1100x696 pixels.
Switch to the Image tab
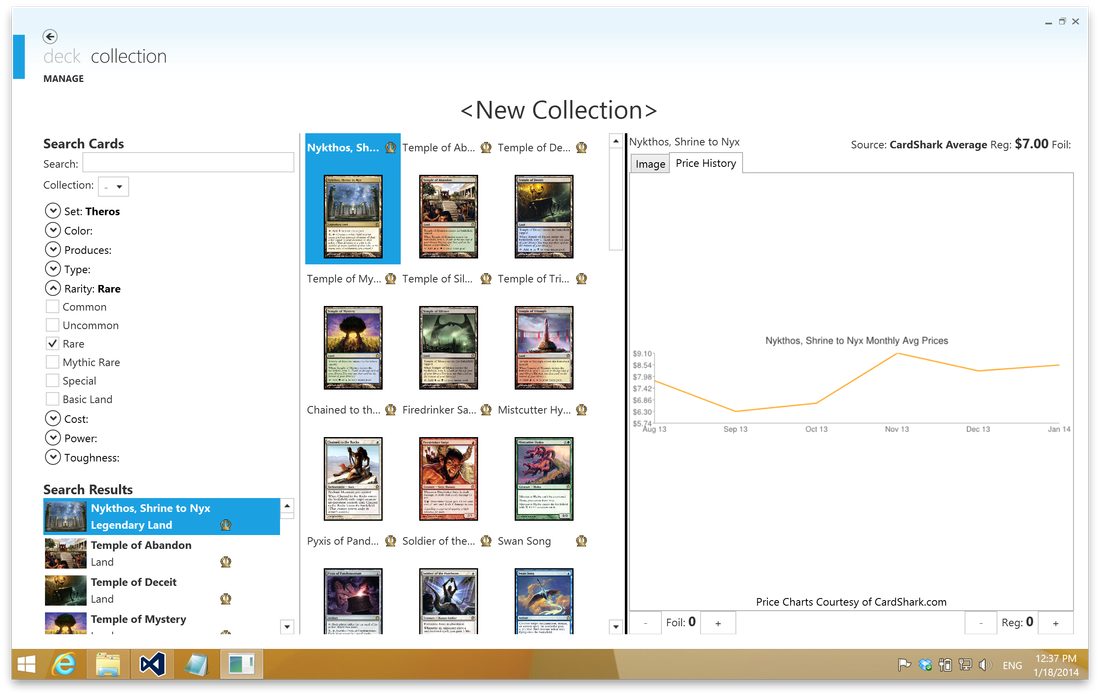650,164
